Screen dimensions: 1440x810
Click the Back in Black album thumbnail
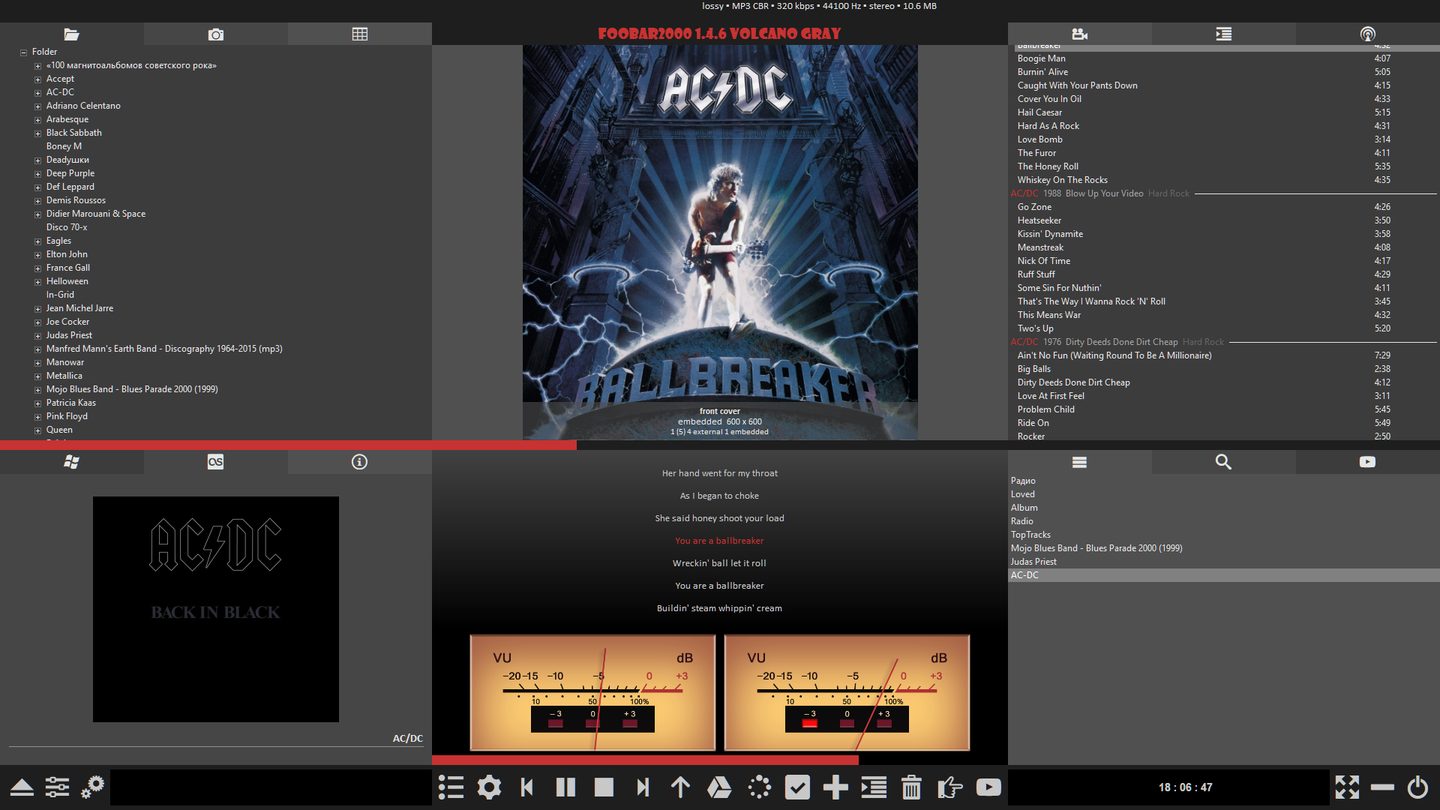pyautogui.click(x=216, y=609)
